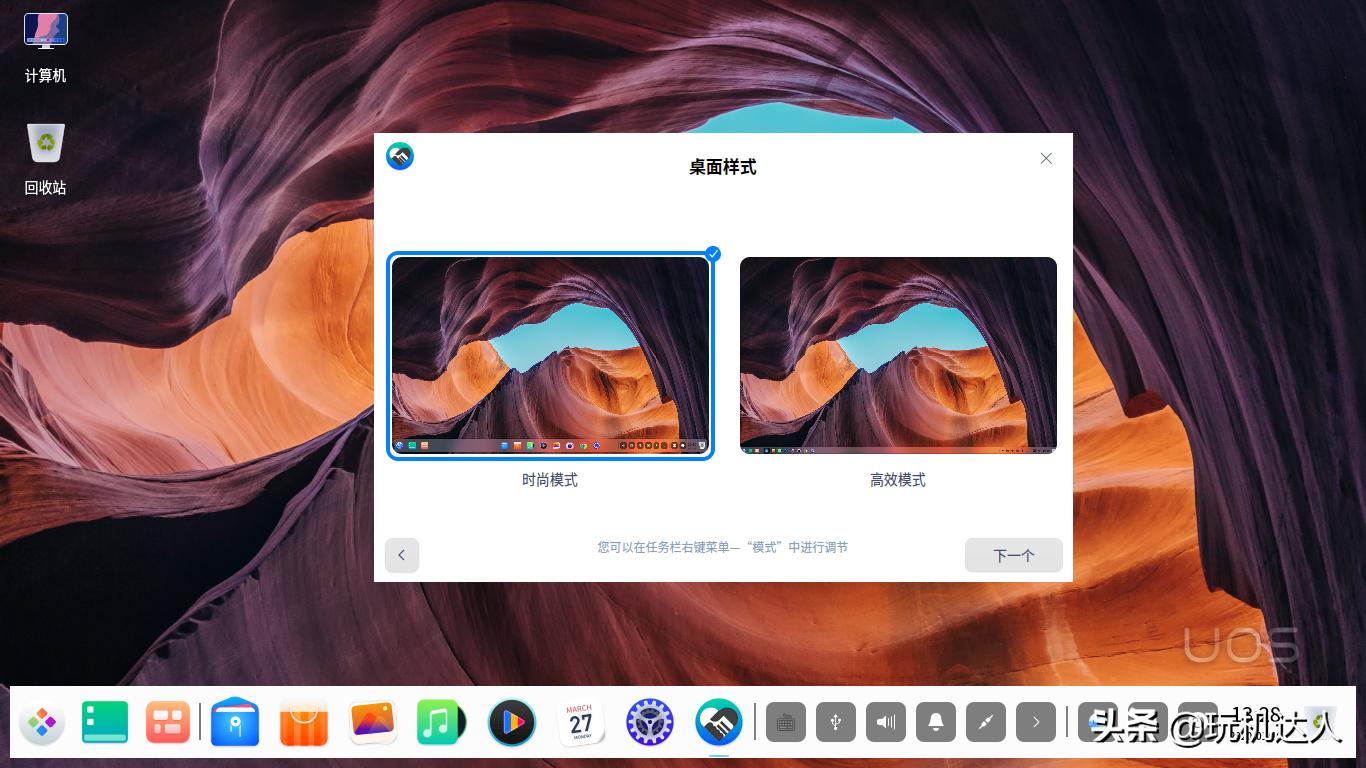The image size is (1366, 768).
Task: Open the Calendar showing March 27
Action: pyautogui.click(x=580, y=722)
